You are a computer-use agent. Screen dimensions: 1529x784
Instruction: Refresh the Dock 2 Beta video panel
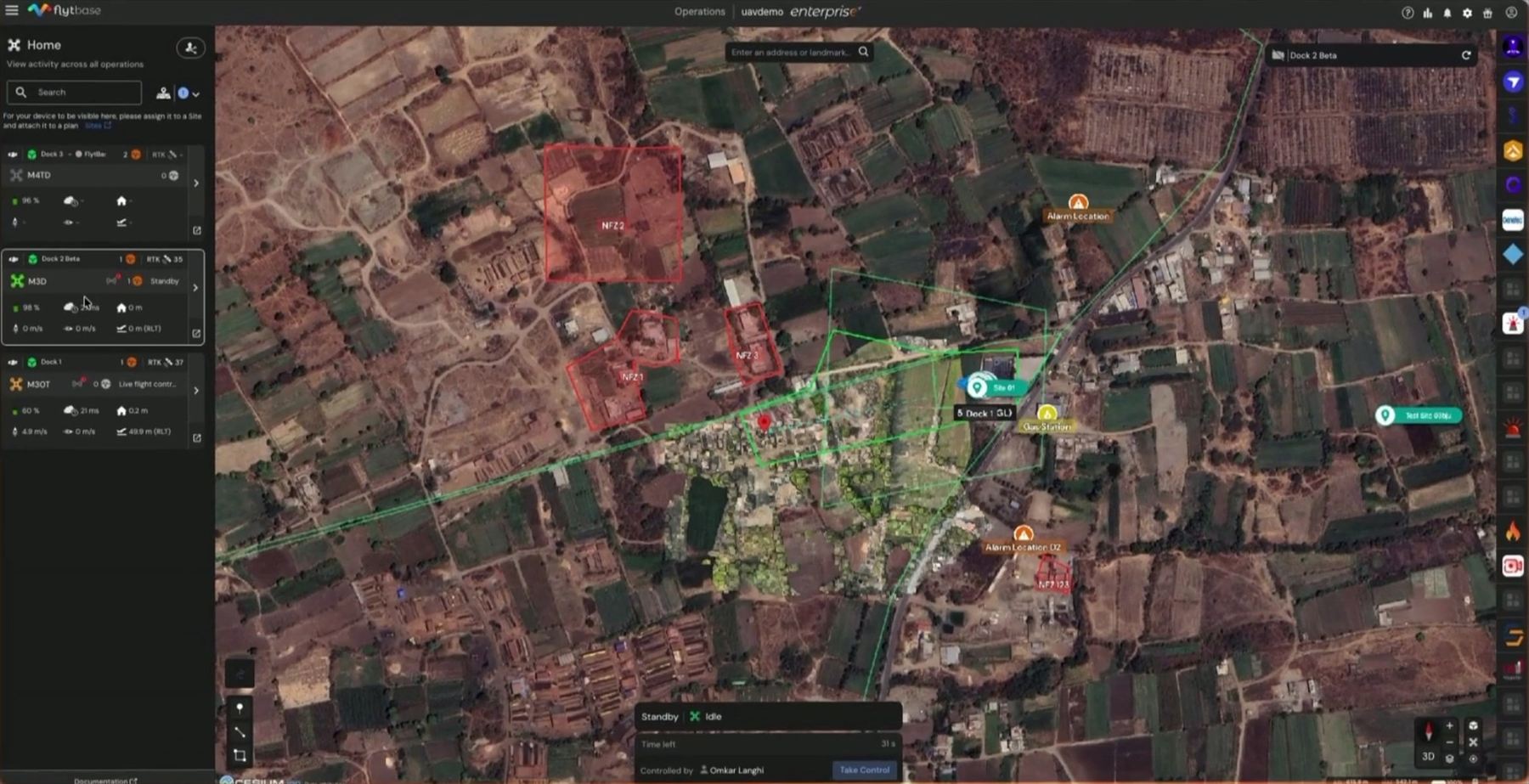click(x=1466, y=55)
